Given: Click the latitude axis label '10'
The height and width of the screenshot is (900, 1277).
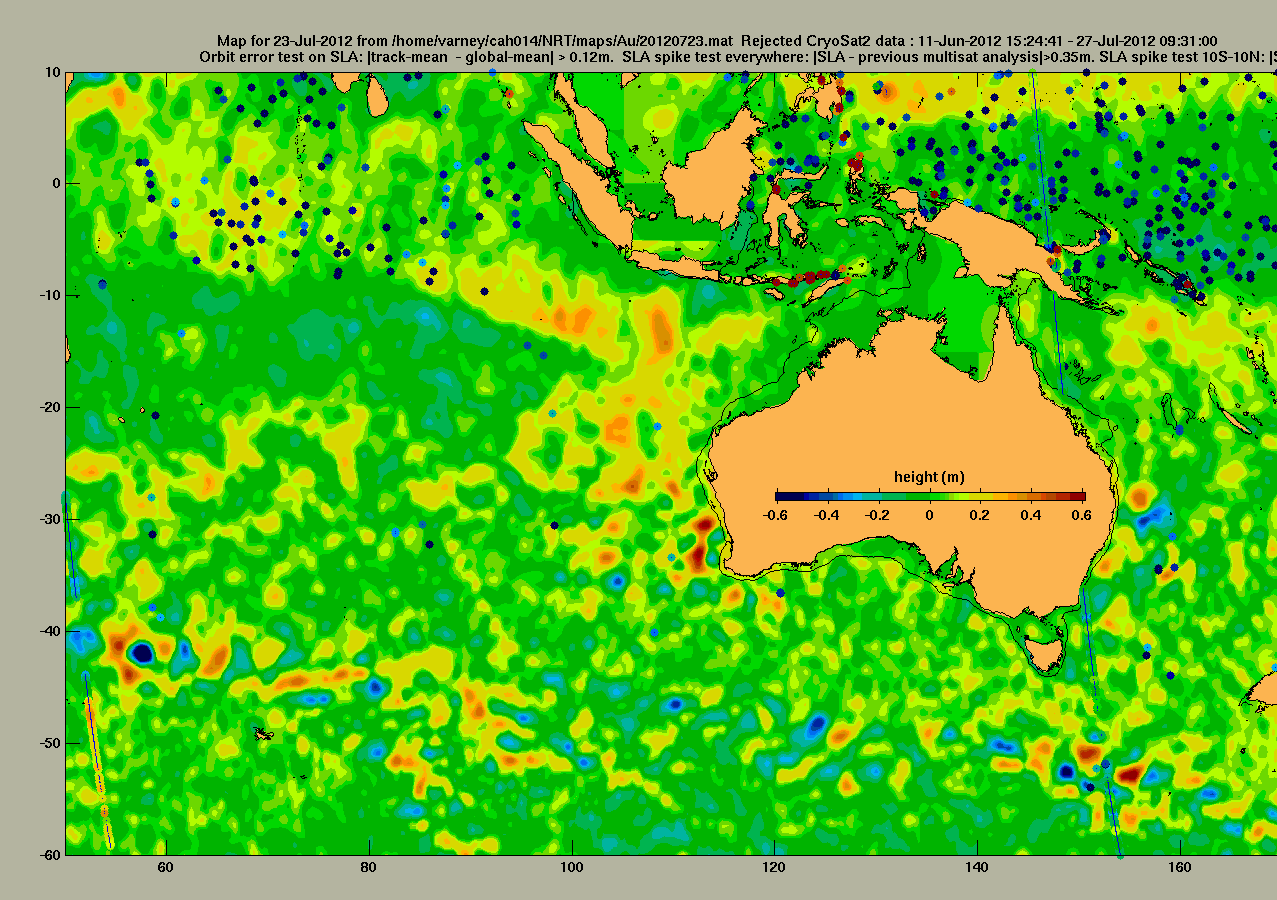Looking at the screenshot, I should [53, 72].
